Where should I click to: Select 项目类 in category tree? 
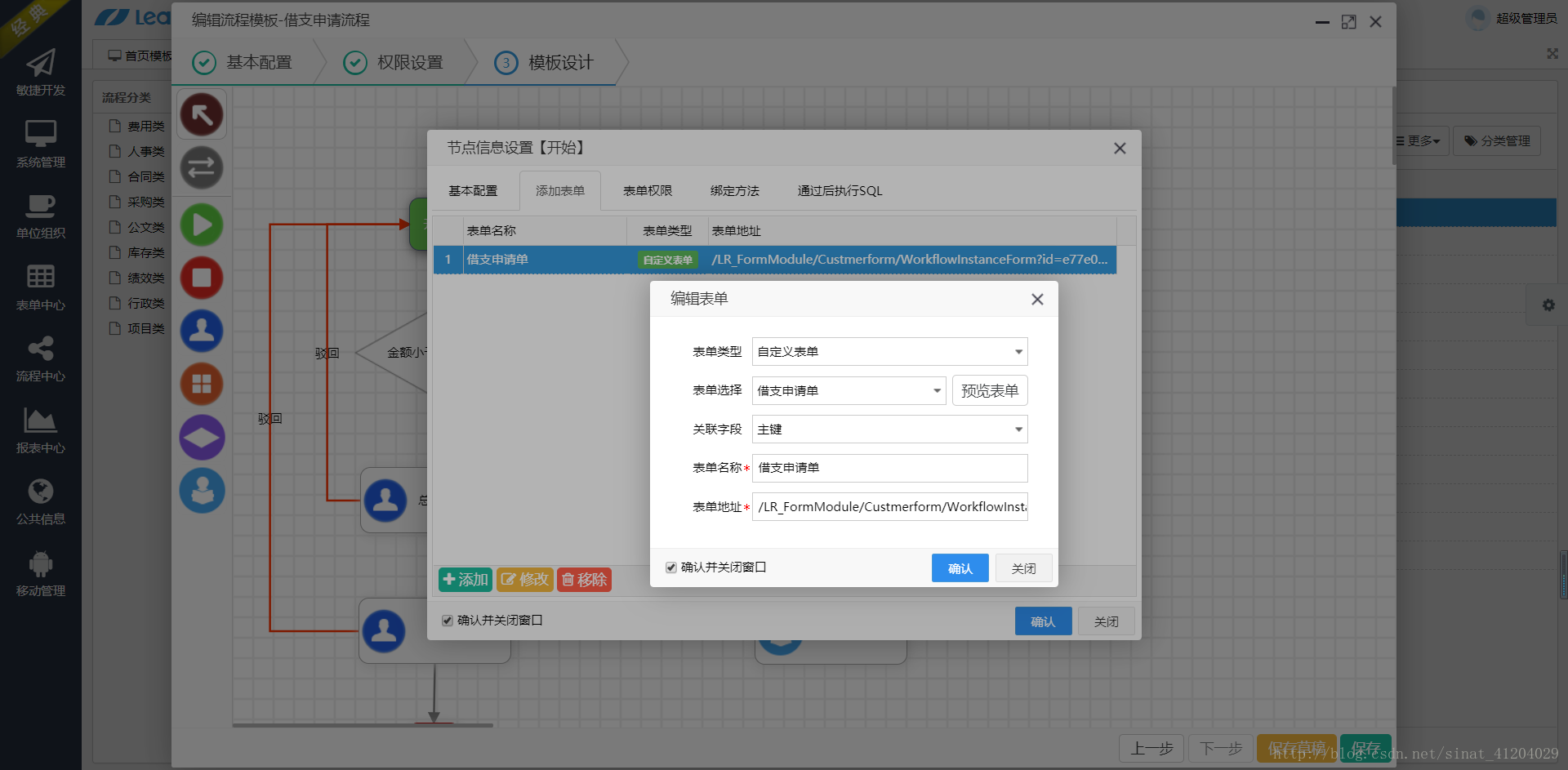coord(146,329)
